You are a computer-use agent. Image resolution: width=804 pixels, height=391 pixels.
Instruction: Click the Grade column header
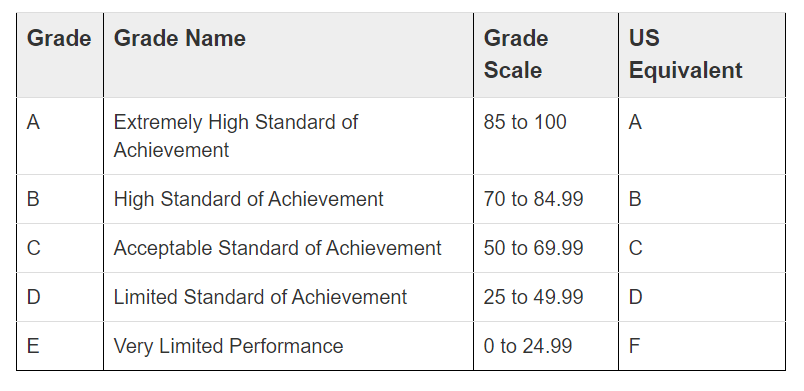pos(59,55)
